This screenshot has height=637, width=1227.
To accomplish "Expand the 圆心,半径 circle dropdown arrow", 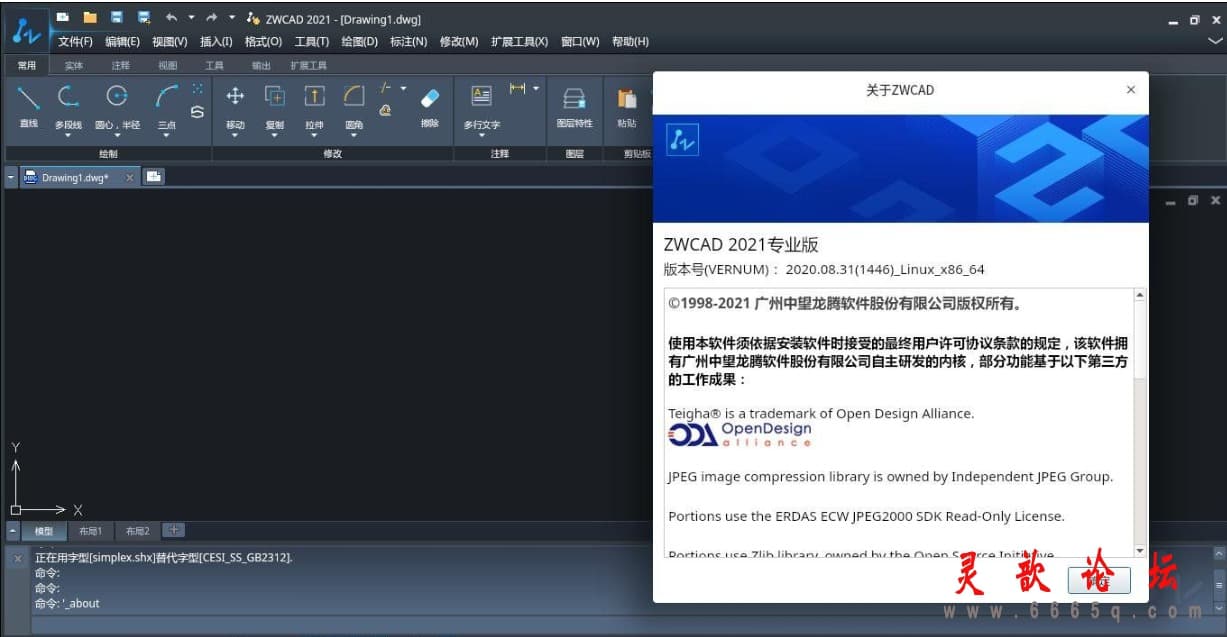I will tap(117, 135).
